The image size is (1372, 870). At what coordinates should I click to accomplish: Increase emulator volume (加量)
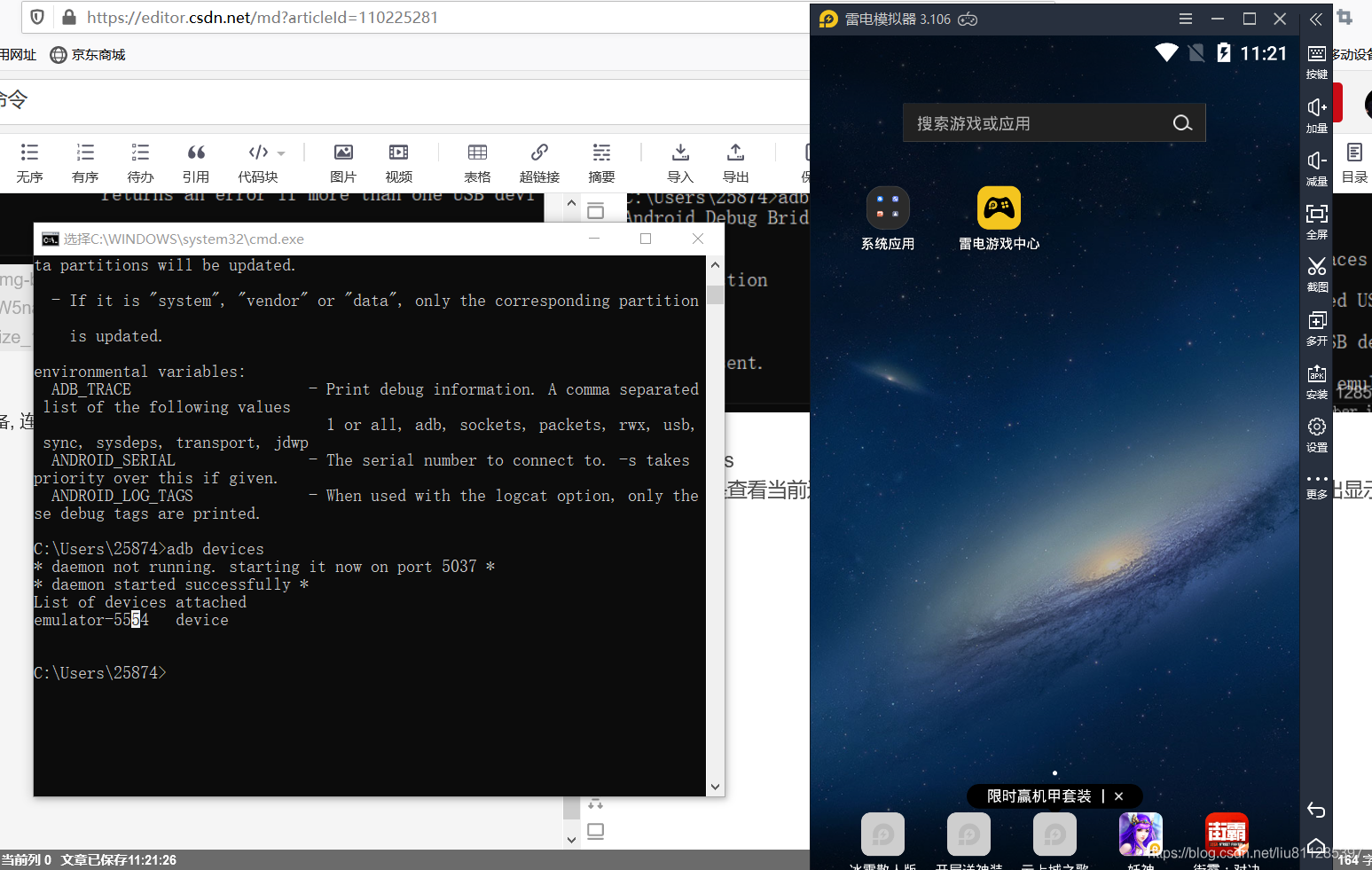[1317, 115]
